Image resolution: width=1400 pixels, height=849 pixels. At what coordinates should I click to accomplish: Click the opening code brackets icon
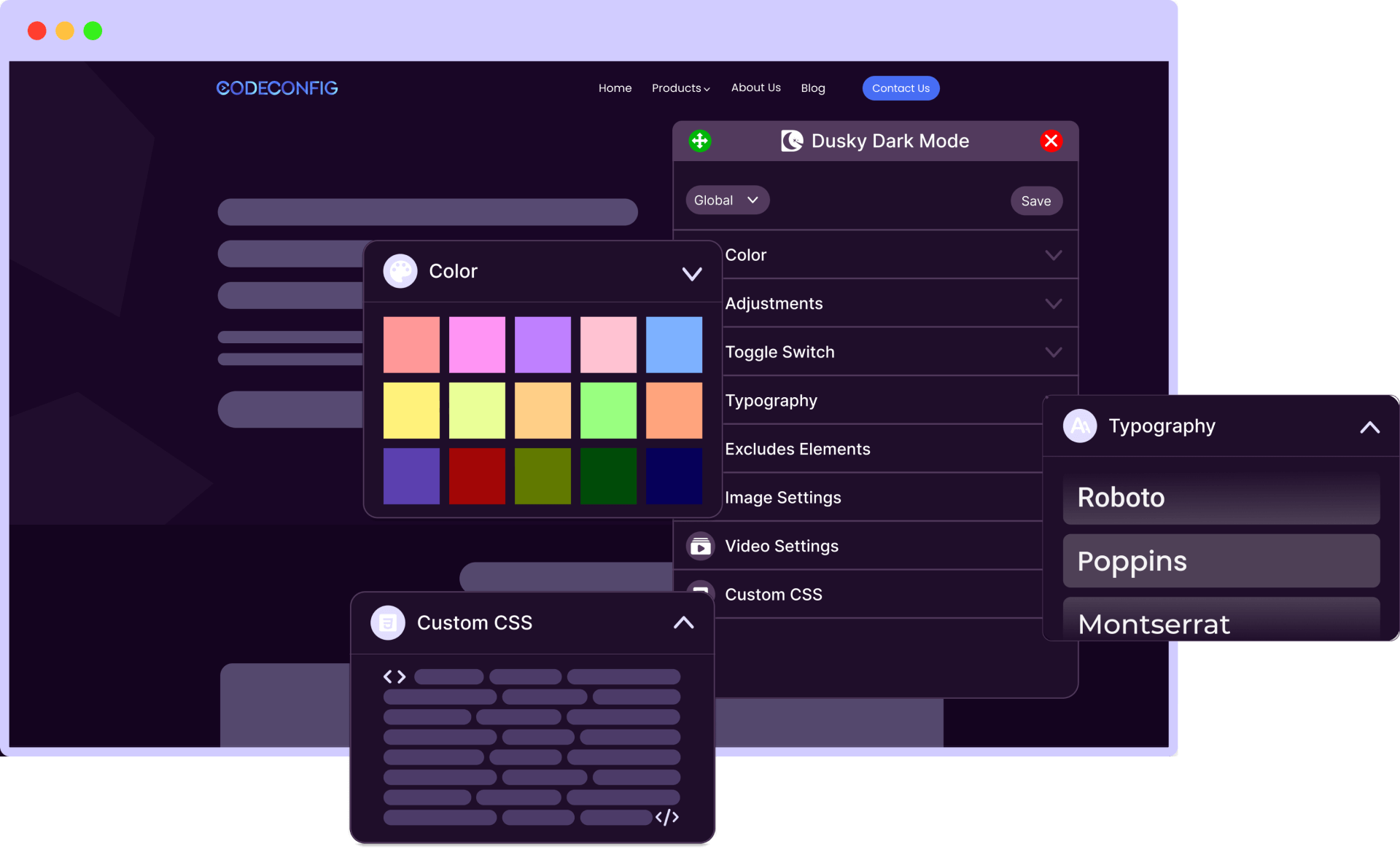tap(394, 677)
